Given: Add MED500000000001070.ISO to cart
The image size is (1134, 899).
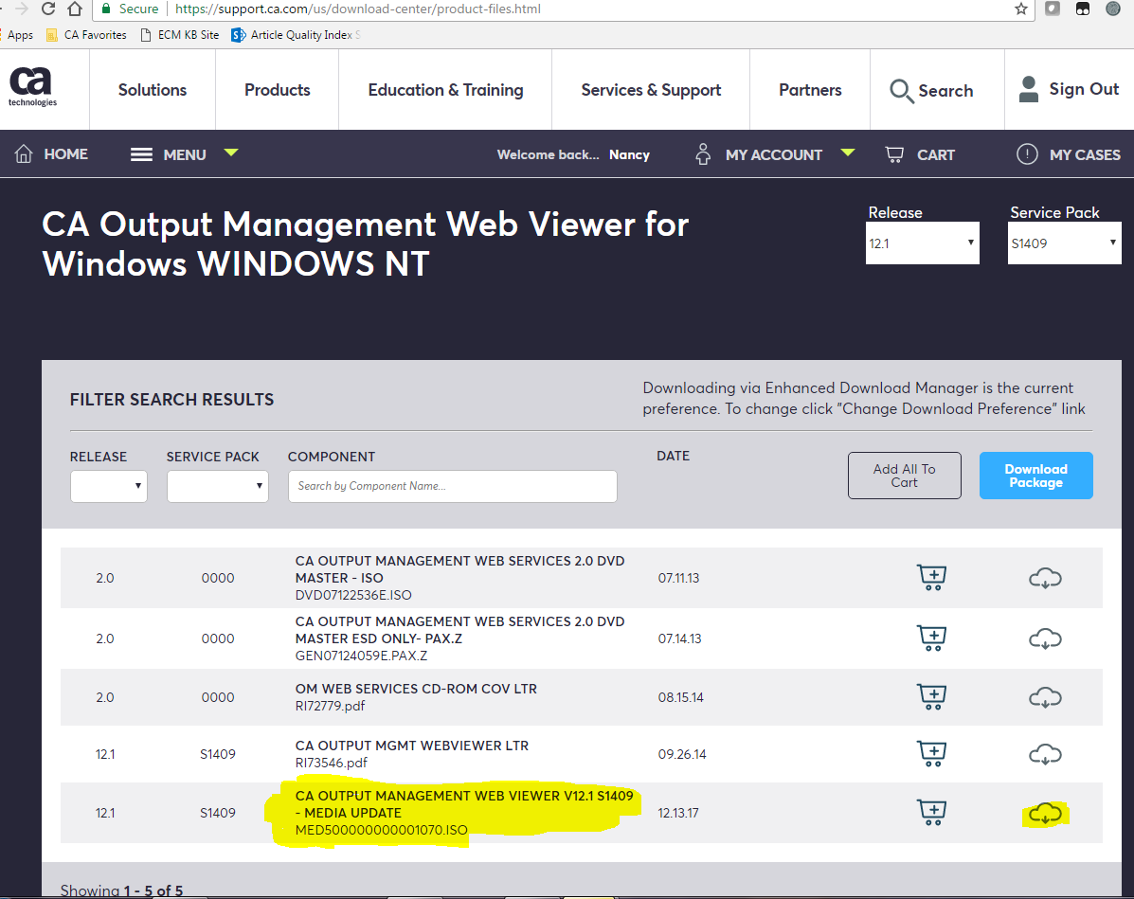Looking at the screenshot, I should click(932, 812).
